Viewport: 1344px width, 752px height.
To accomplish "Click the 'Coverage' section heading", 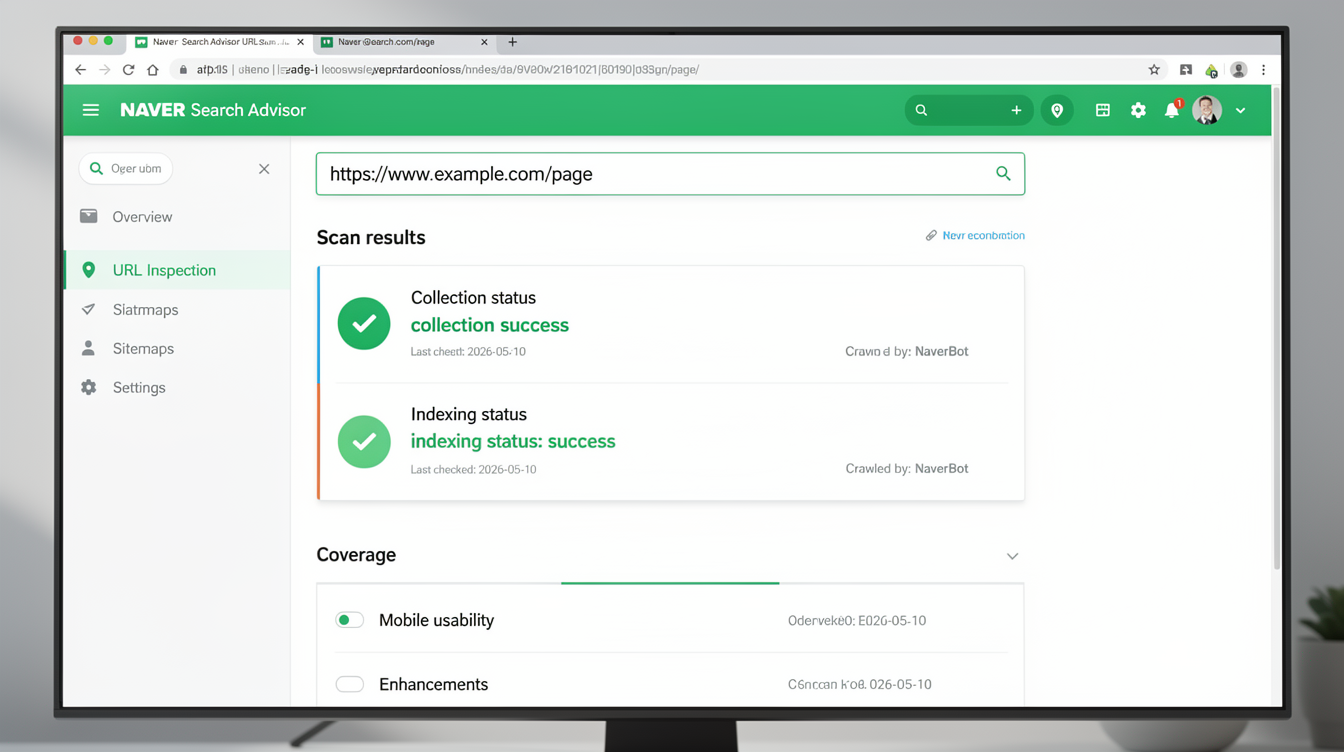I will tap(356, 555).
